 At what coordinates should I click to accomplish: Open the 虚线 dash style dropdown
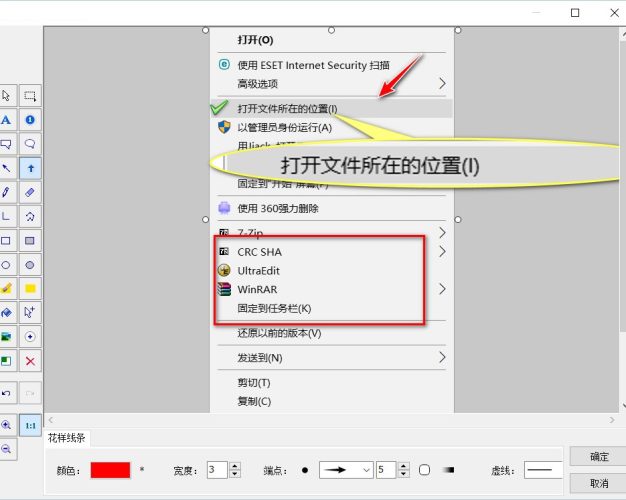[543, 470]
